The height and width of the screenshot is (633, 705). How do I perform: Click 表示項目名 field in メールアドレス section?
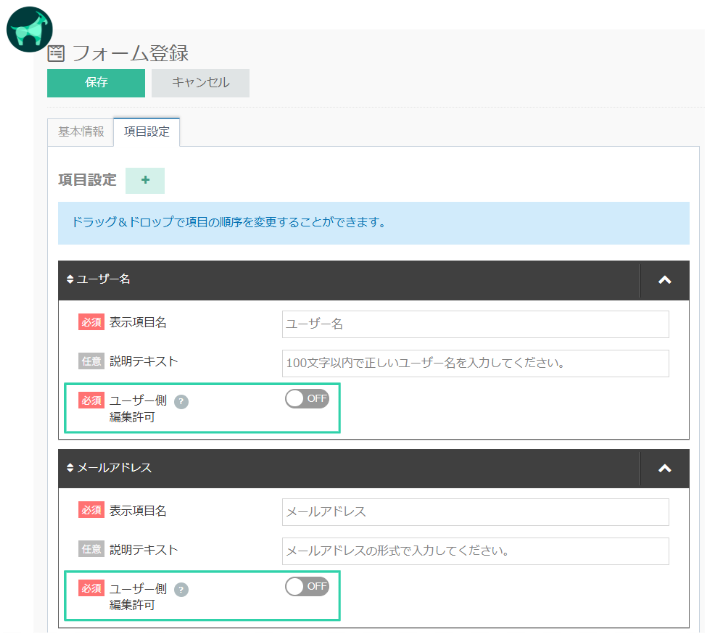475,511
